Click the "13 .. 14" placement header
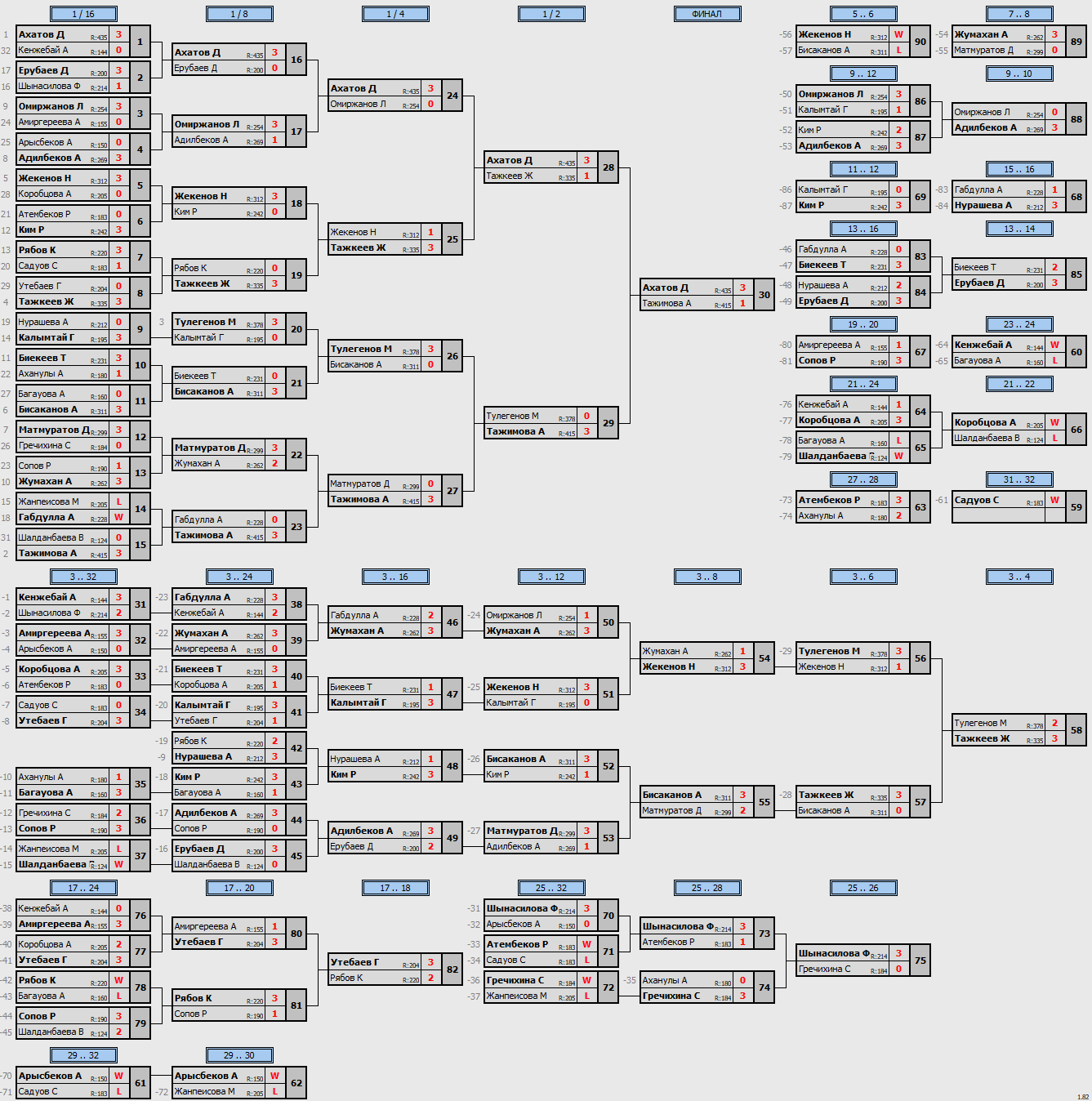This screenshot has height=1101, width=1092. [1019, 229]
